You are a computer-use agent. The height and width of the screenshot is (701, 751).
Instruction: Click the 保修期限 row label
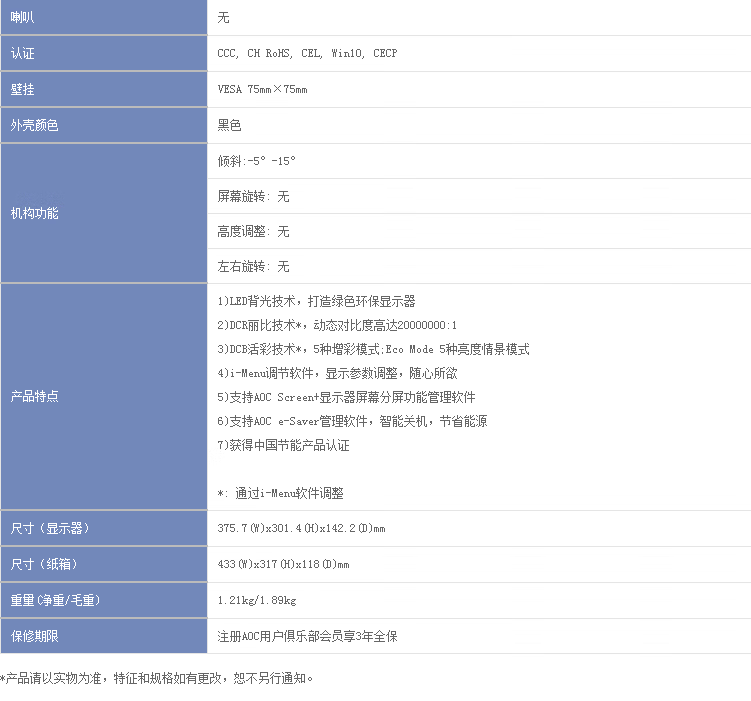[34, 636]
